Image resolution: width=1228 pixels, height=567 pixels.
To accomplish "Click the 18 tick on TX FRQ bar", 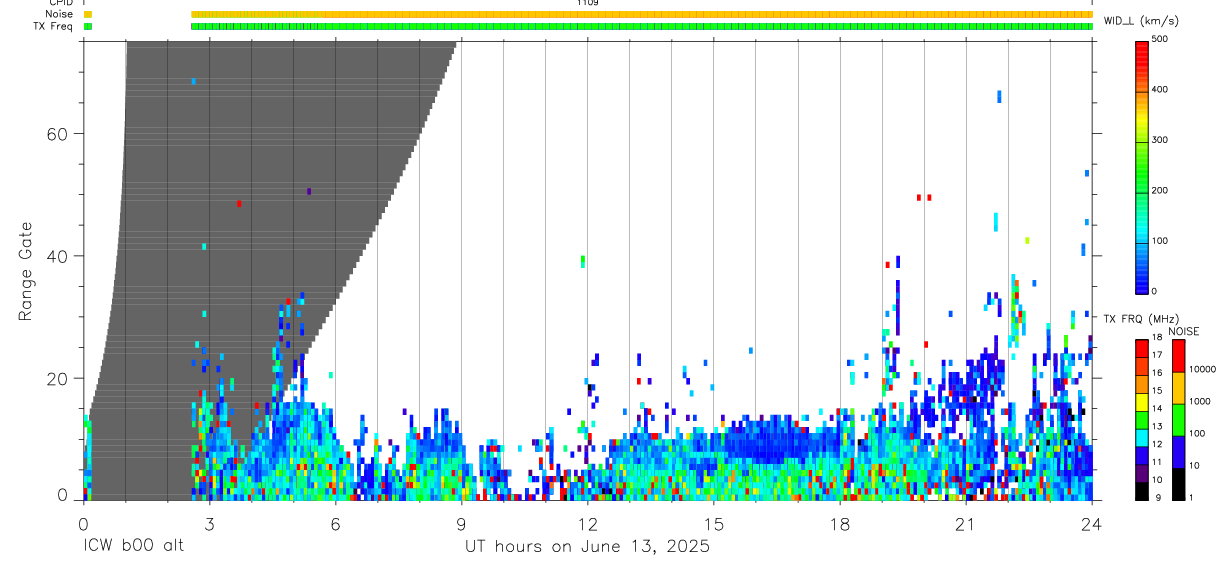I will coord(1156,337).
